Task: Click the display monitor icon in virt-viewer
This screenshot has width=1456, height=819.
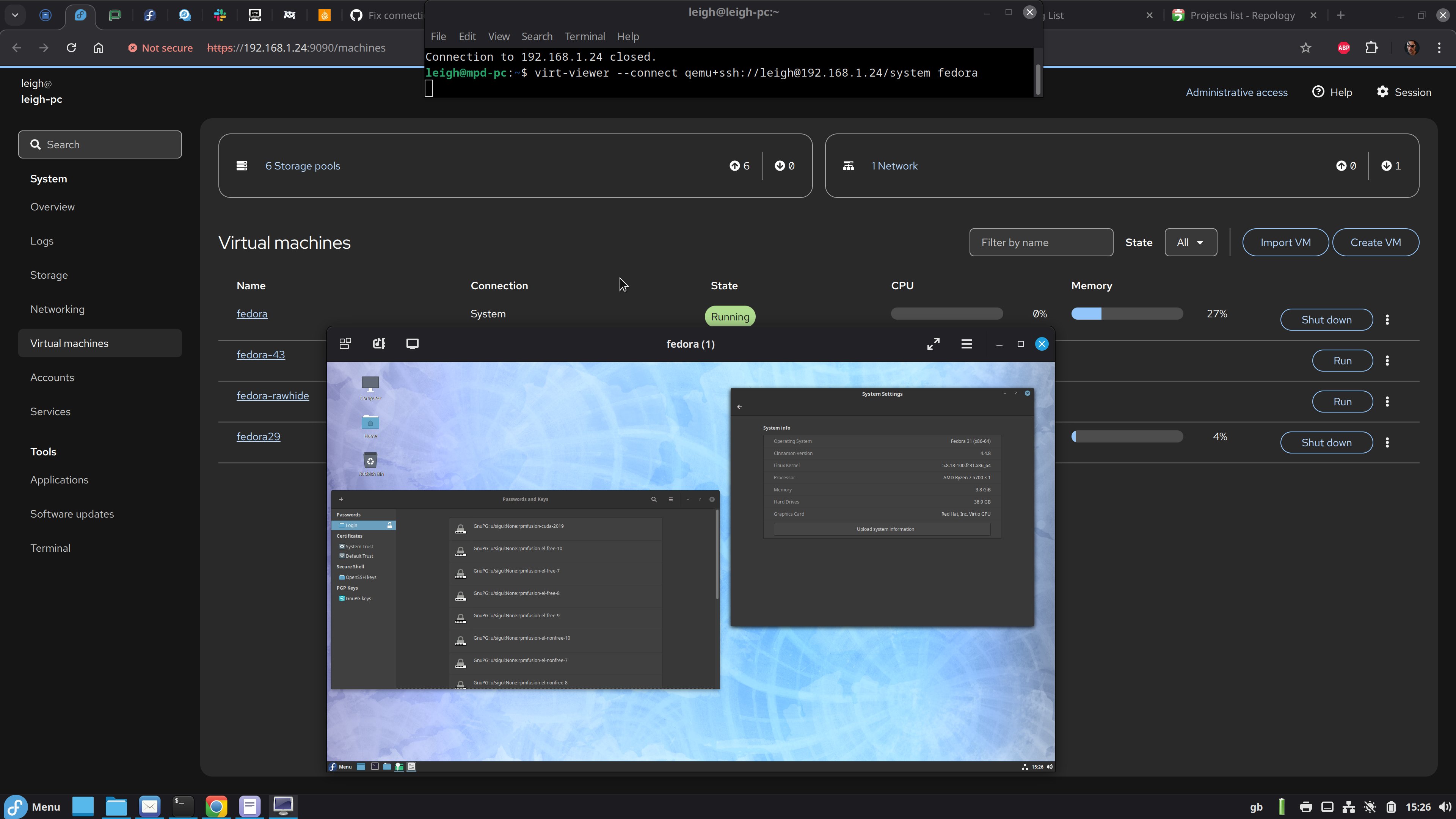Action: pyautogui.click(x=413, y=344)
